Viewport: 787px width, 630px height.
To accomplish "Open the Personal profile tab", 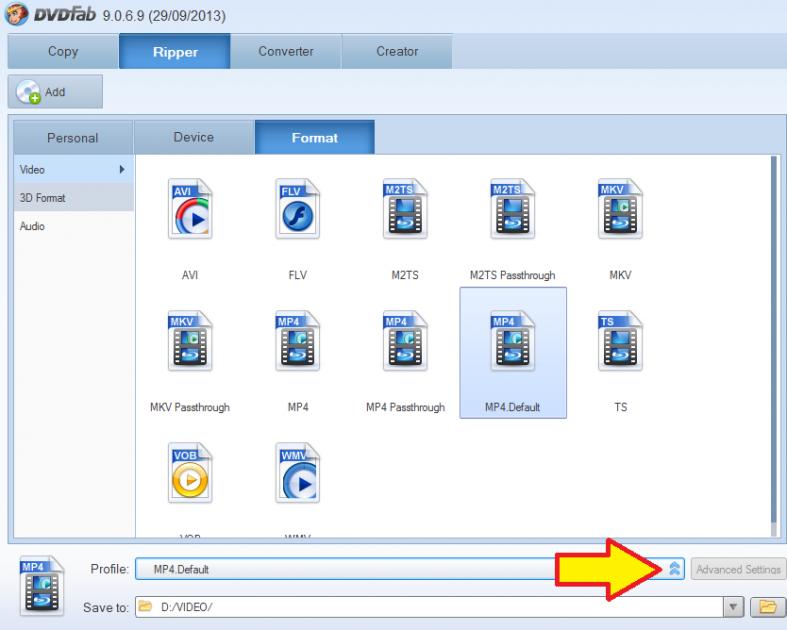I will click(73, 138).
